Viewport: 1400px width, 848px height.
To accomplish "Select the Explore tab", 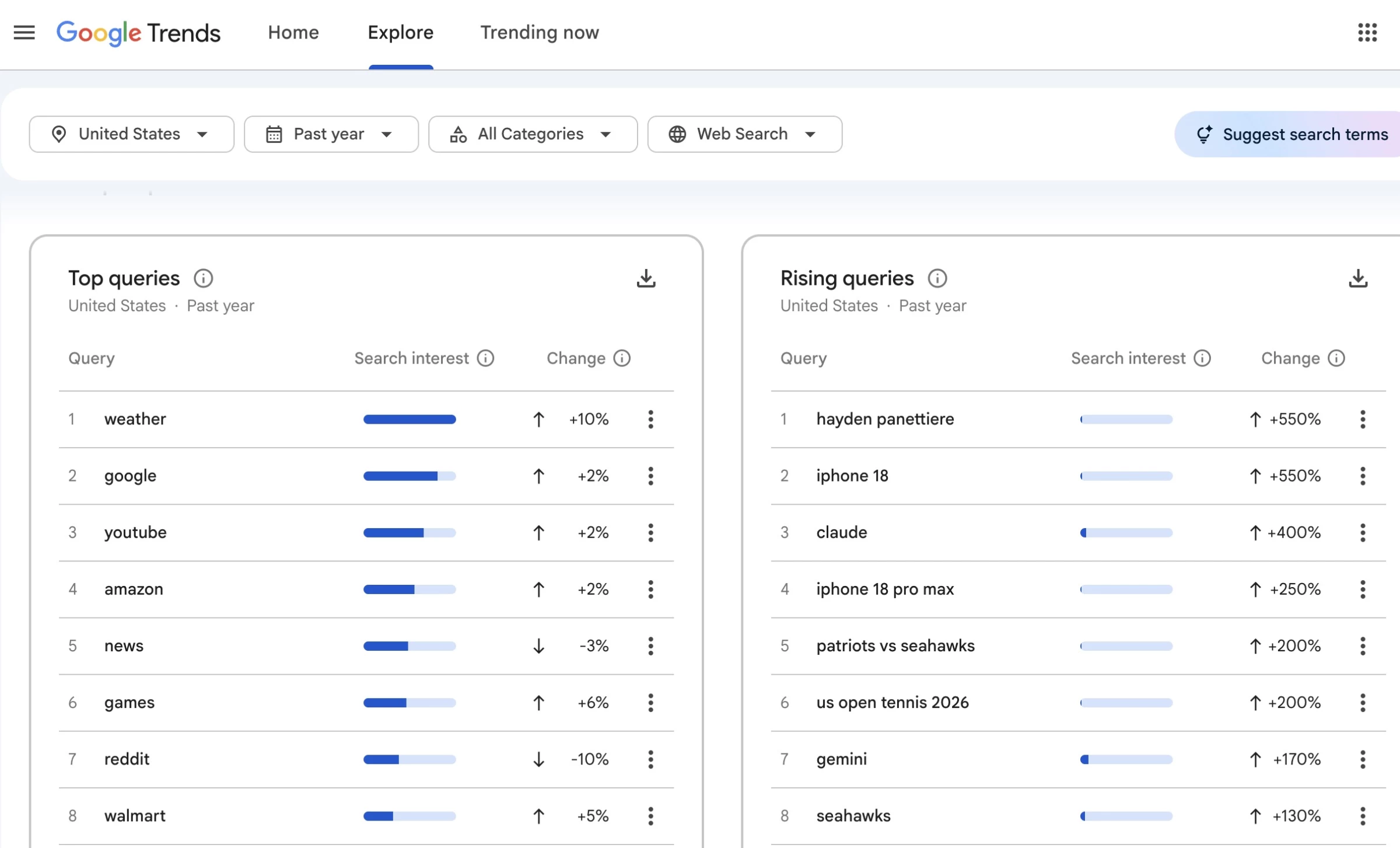I will coord(401,33).
